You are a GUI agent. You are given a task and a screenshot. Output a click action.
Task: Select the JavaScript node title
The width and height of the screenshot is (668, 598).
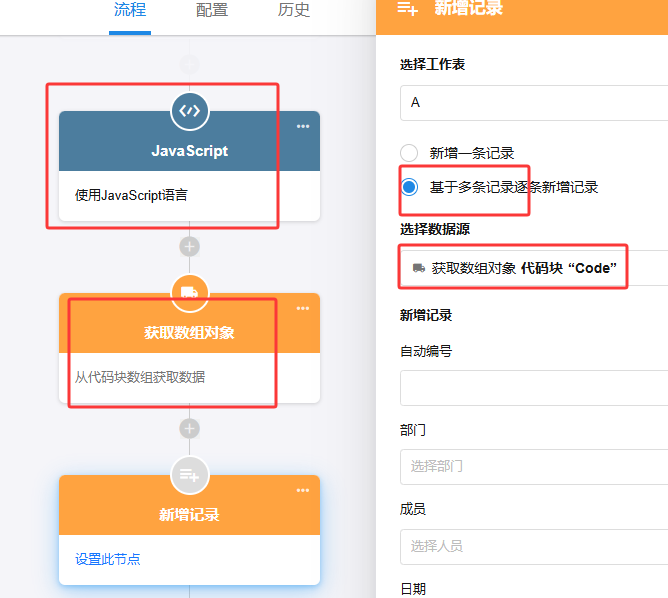click(190, 151)
